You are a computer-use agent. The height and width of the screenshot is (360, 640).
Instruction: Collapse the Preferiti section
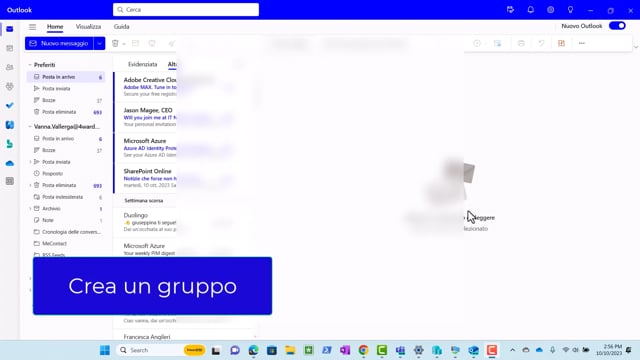[x=30, y=65]
